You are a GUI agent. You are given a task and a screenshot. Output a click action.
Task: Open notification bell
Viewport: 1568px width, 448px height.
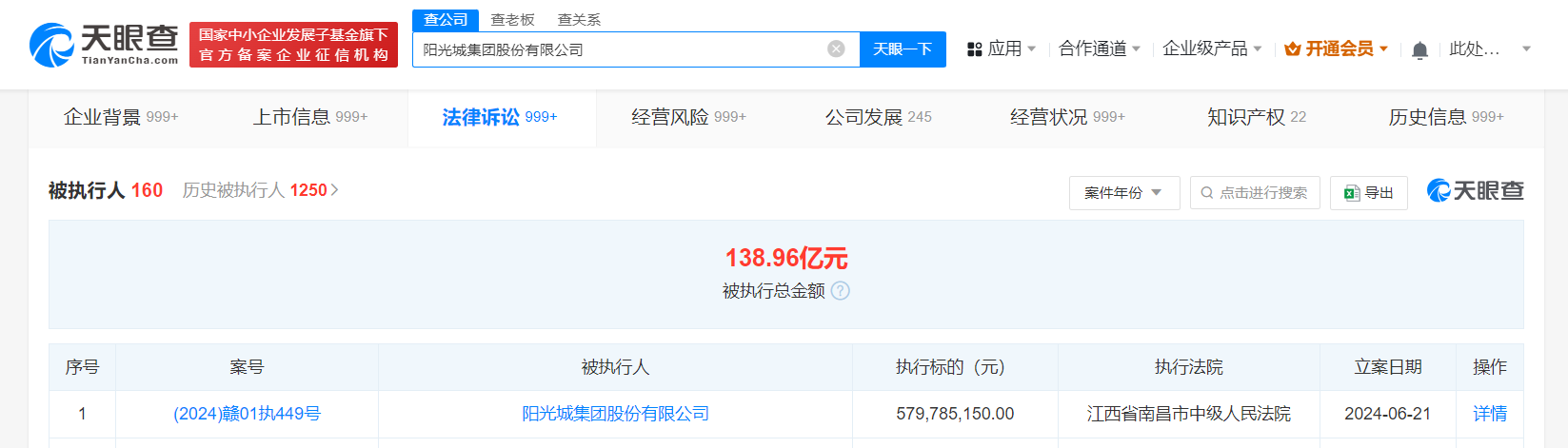[1419, 49]
